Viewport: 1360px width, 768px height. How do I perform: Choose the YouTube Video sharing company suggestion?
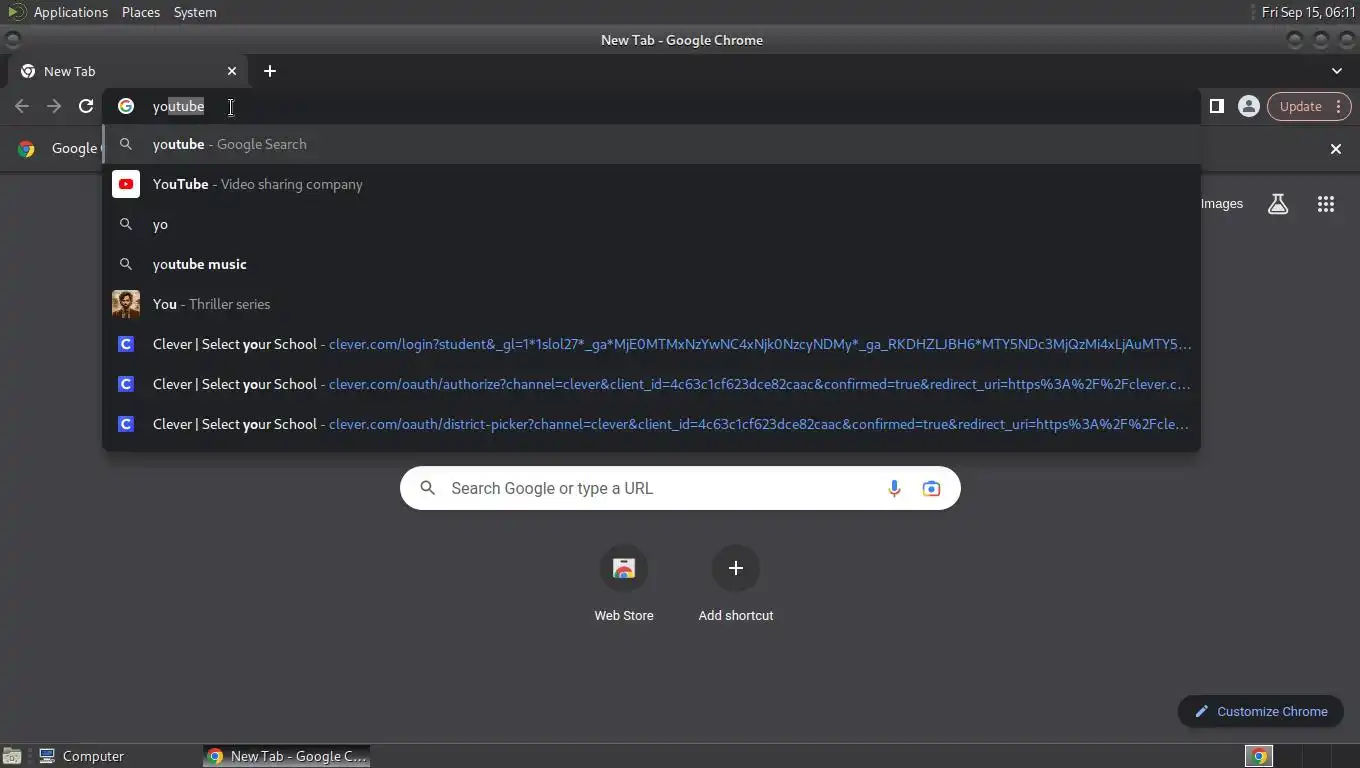tap(651, 184)
